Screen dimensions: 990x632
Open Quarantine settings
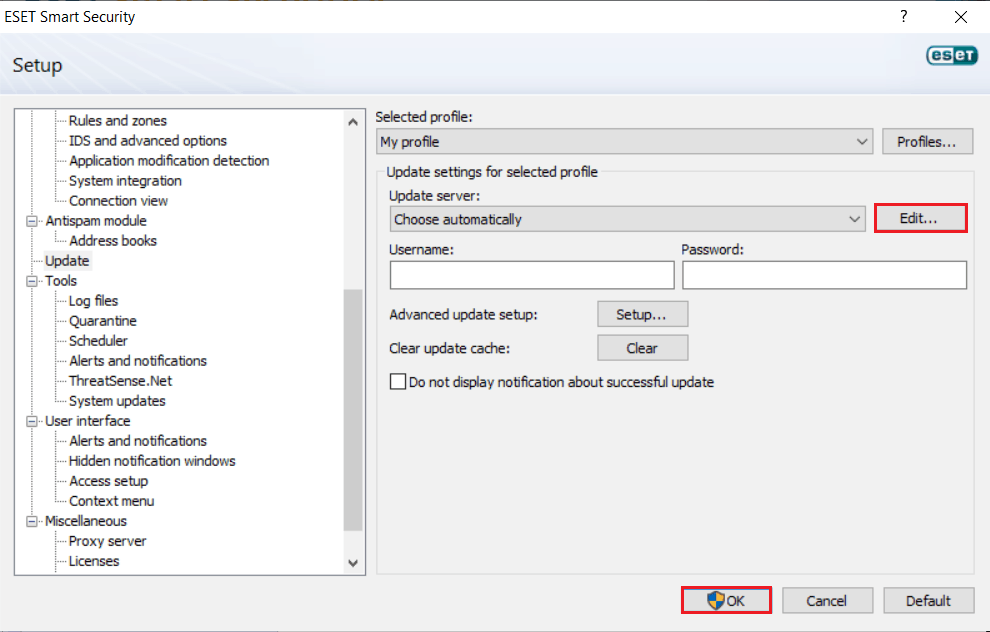pos(102,321)
